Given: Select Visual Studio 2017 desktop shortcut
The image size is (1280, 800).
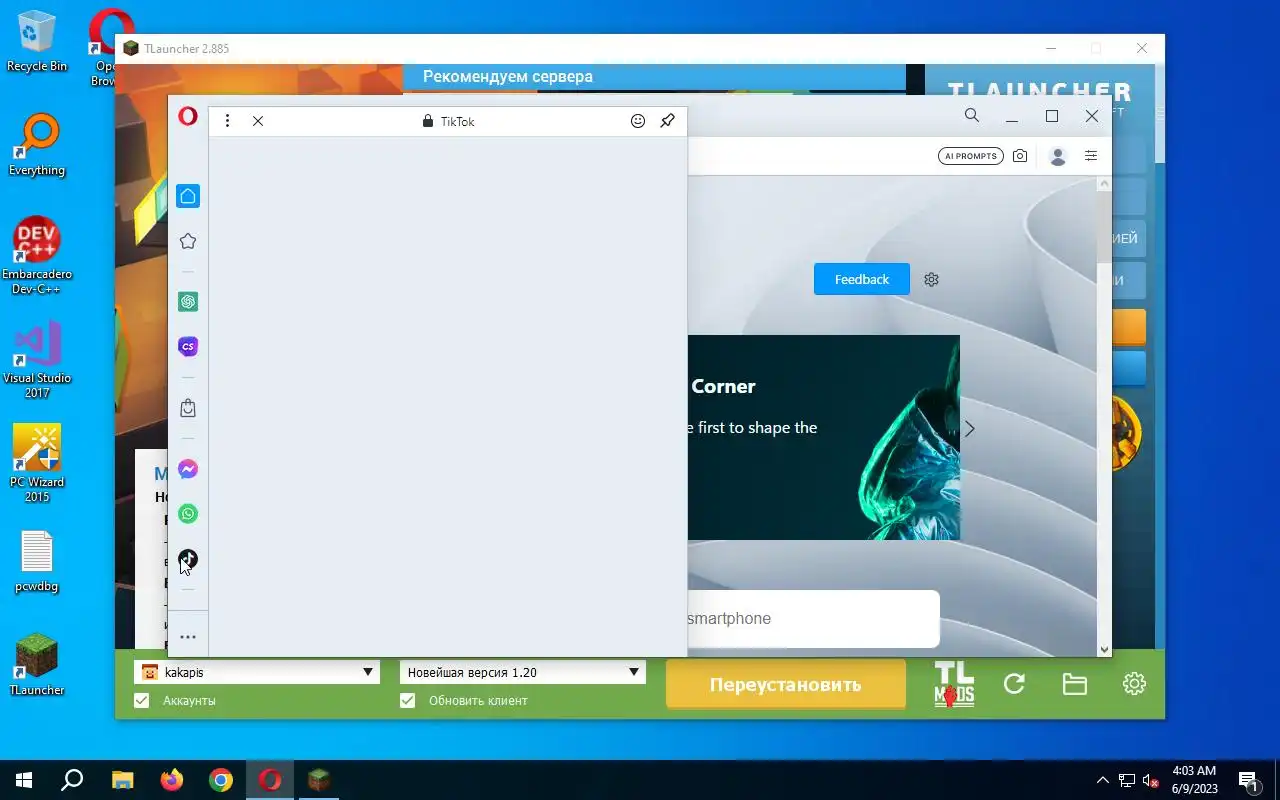Looking at the screenshot, I should [37, 360].
